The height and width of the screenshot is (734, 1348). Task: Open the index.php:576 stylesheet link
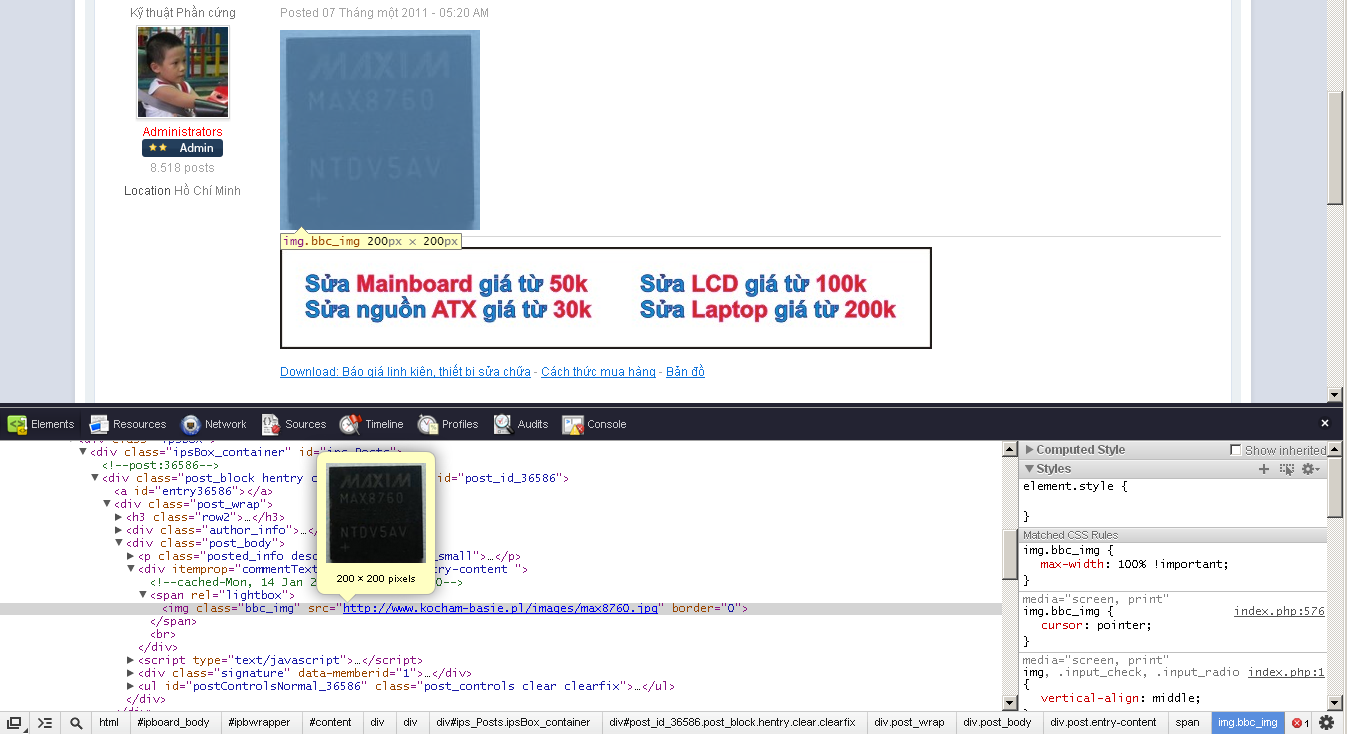(1279, 611)
